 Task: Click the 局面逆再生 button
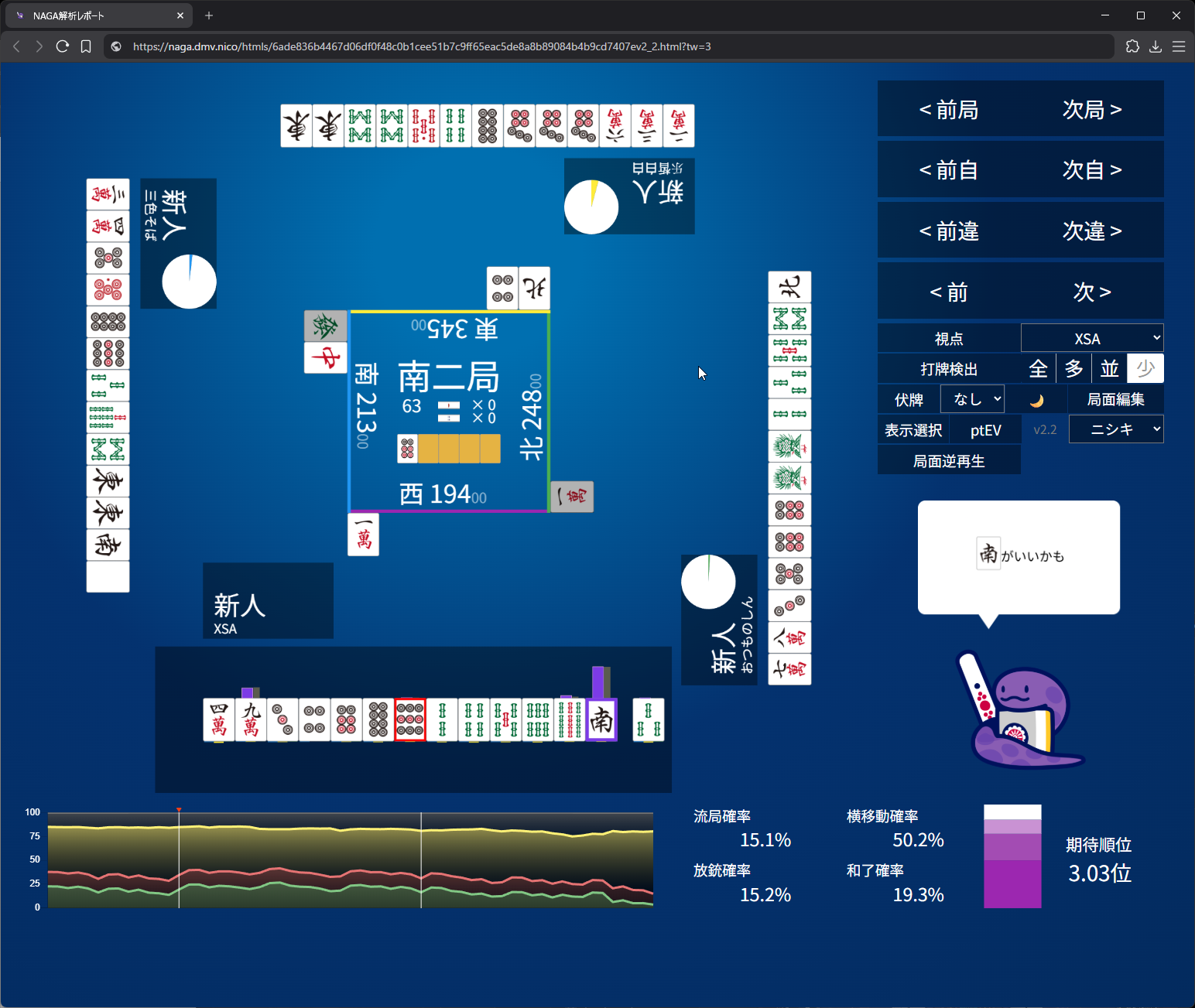[948, 461]
